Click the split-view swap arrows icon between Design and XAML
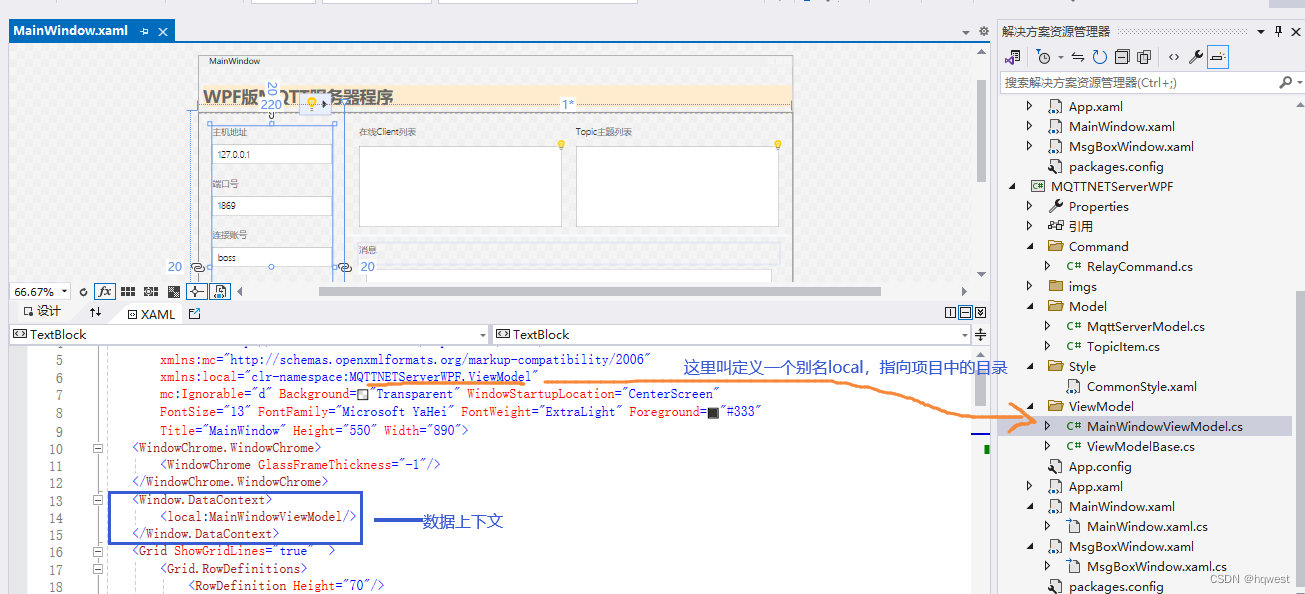This screenshot has height=594, width=1305. pos(96,312)
